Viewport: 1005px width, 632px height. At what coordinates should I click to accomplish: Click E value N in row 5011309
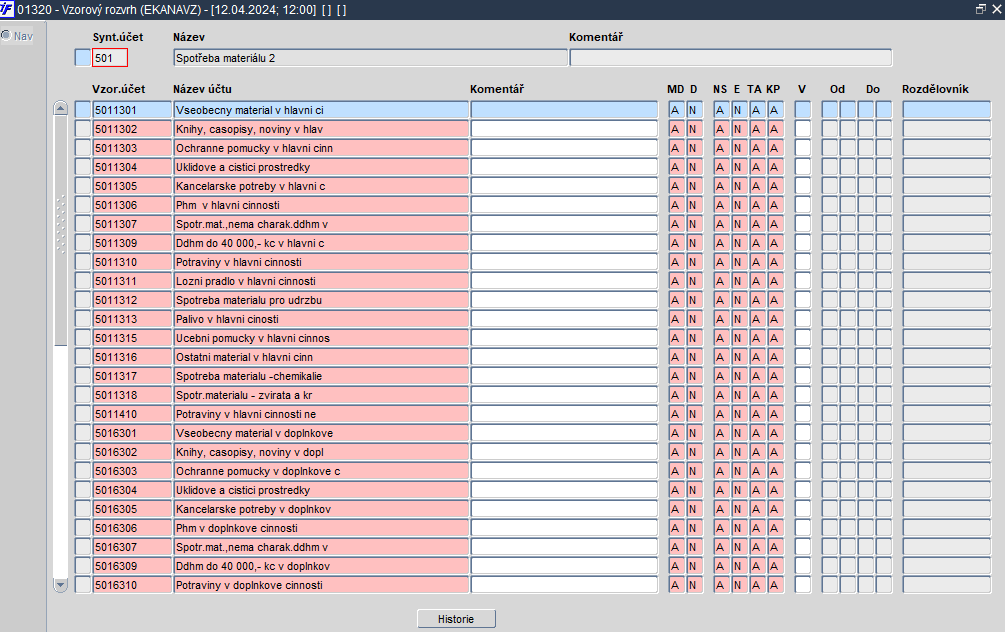click(739, 243)
